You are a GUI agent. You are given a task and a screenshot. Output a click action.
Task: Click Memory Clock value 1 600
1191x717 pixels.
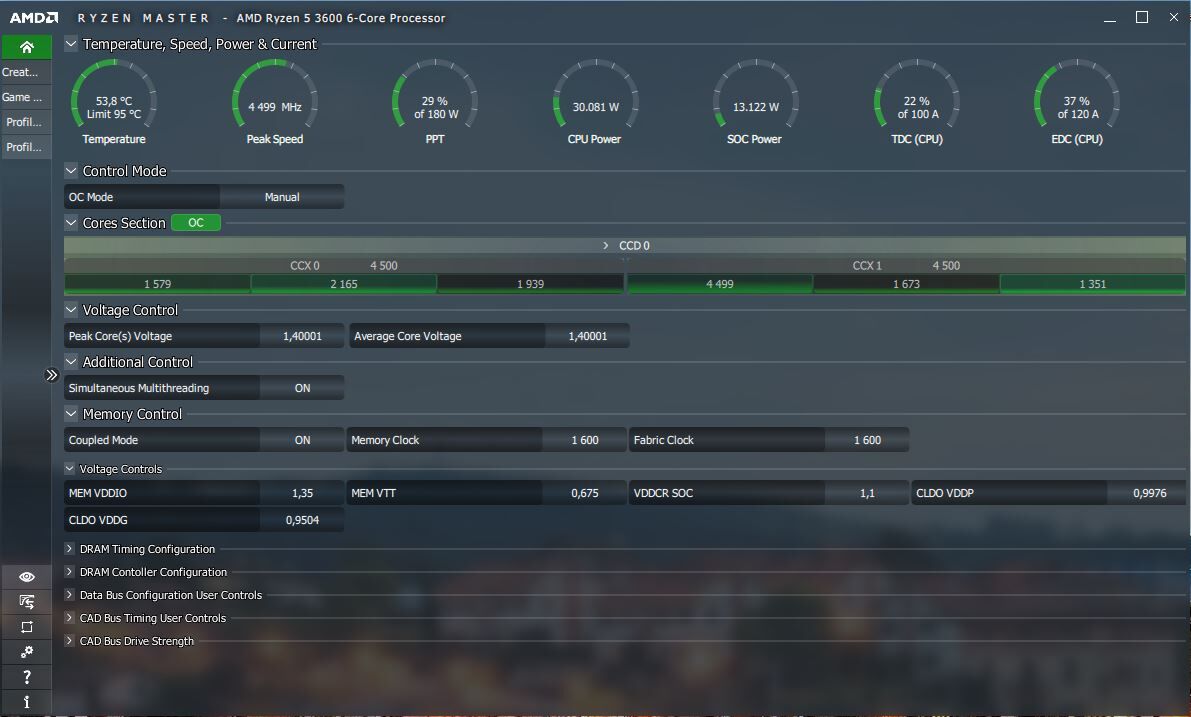pos(585,440)
